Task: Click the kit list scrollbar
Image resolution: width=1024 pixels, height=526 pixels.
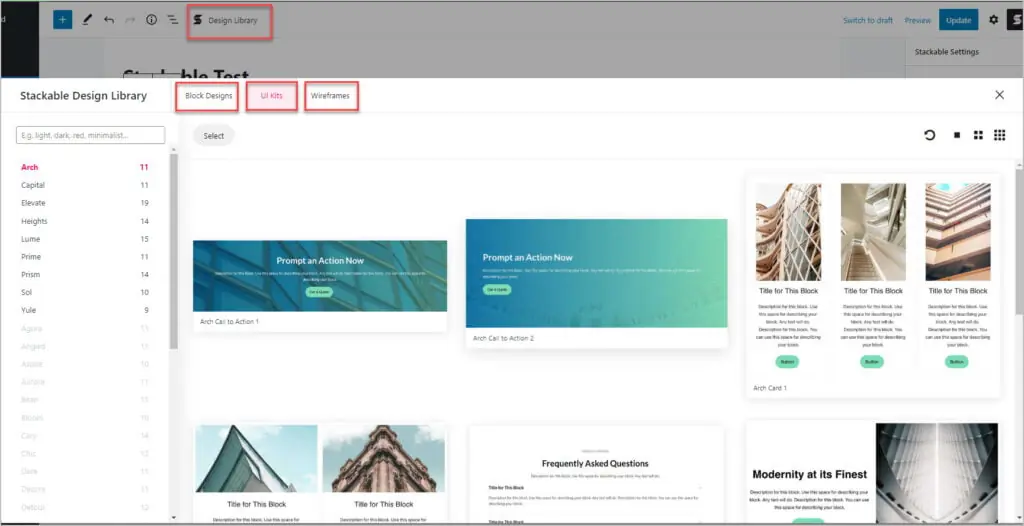Action: tap(174, 252)
